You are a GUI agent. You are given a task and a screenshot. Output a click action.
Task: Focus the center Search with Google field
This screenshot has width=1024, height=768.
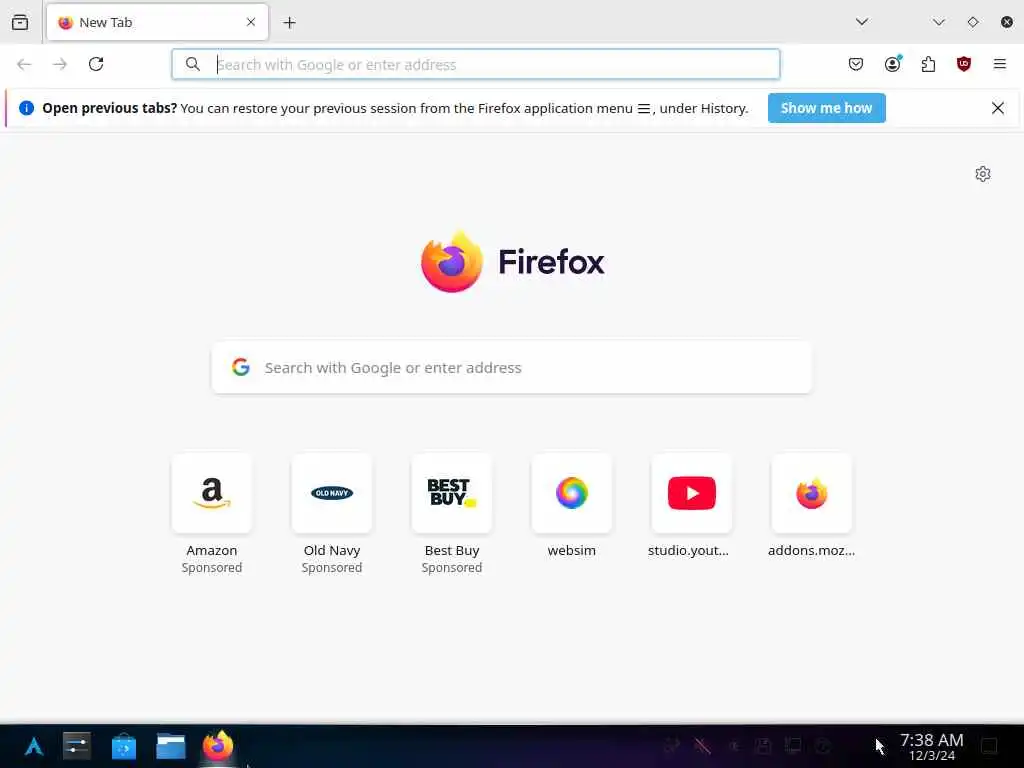tap(512, 367)
